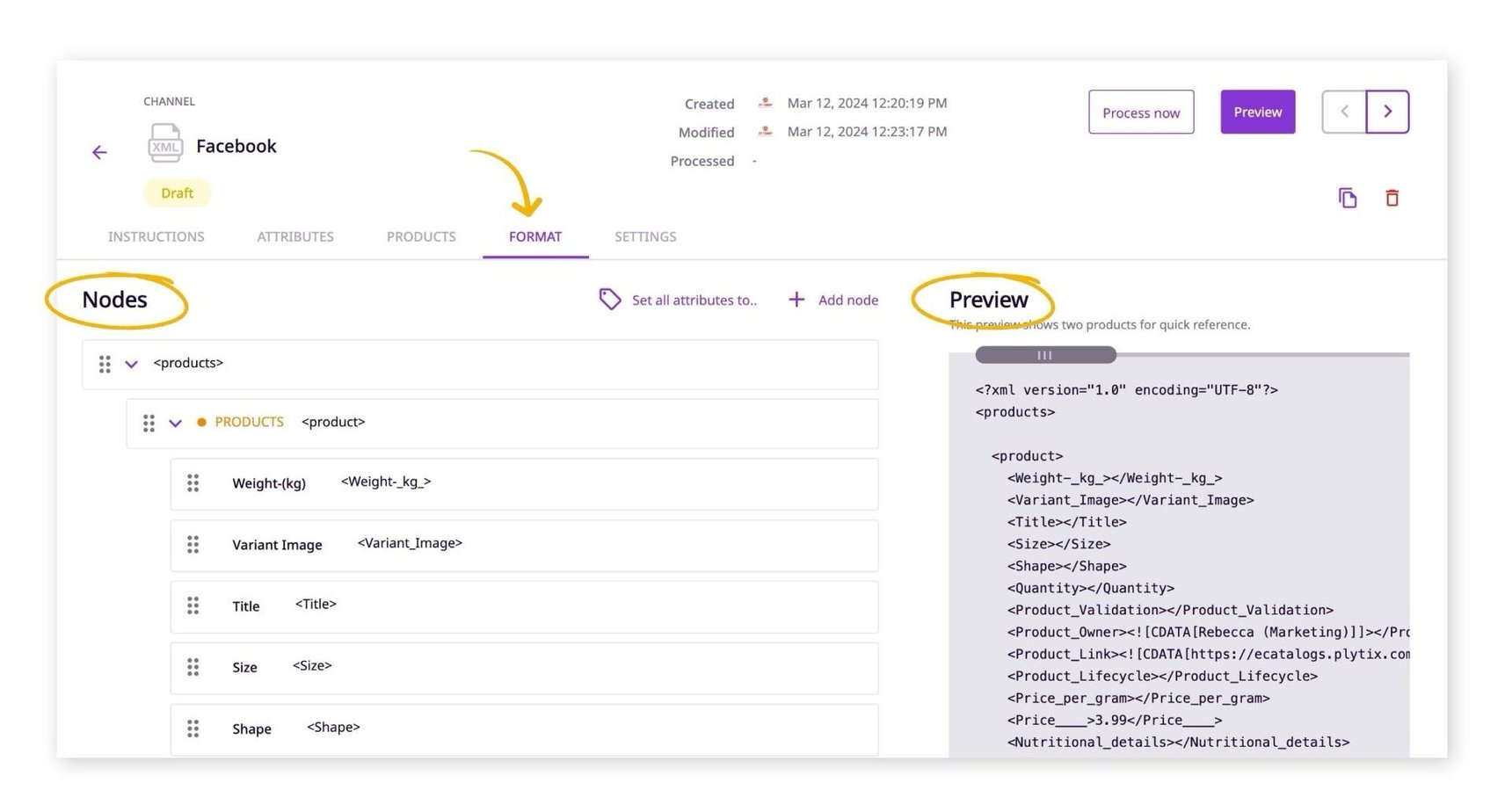
Task: Collapse the PRODUCTS product node
Action: 175,423
